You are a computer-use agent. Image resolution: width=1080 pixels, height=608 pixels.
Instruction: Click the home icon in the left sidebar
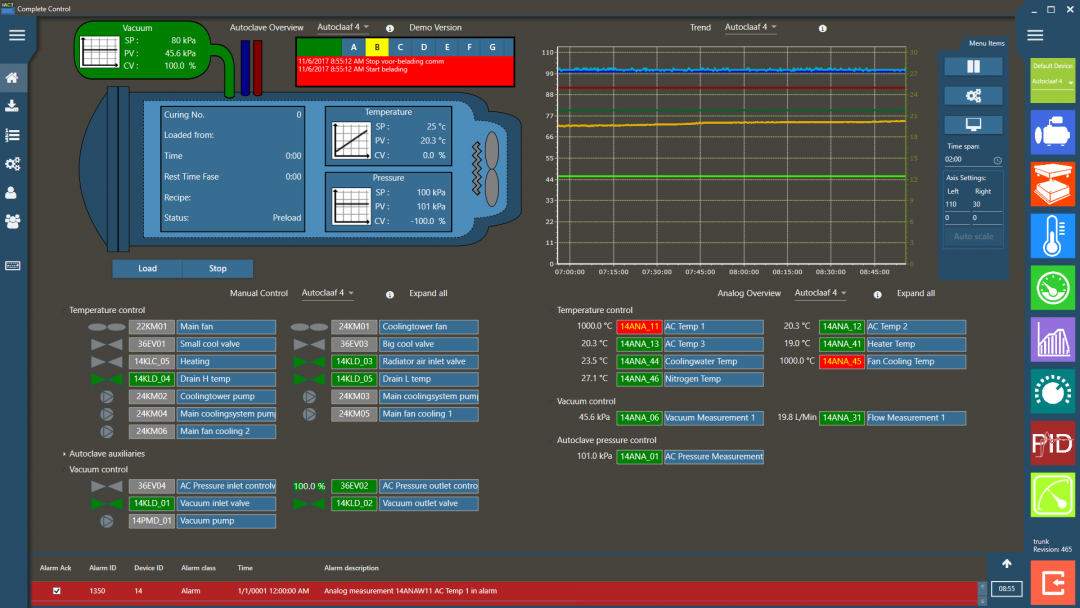click(x=15, y=77)
